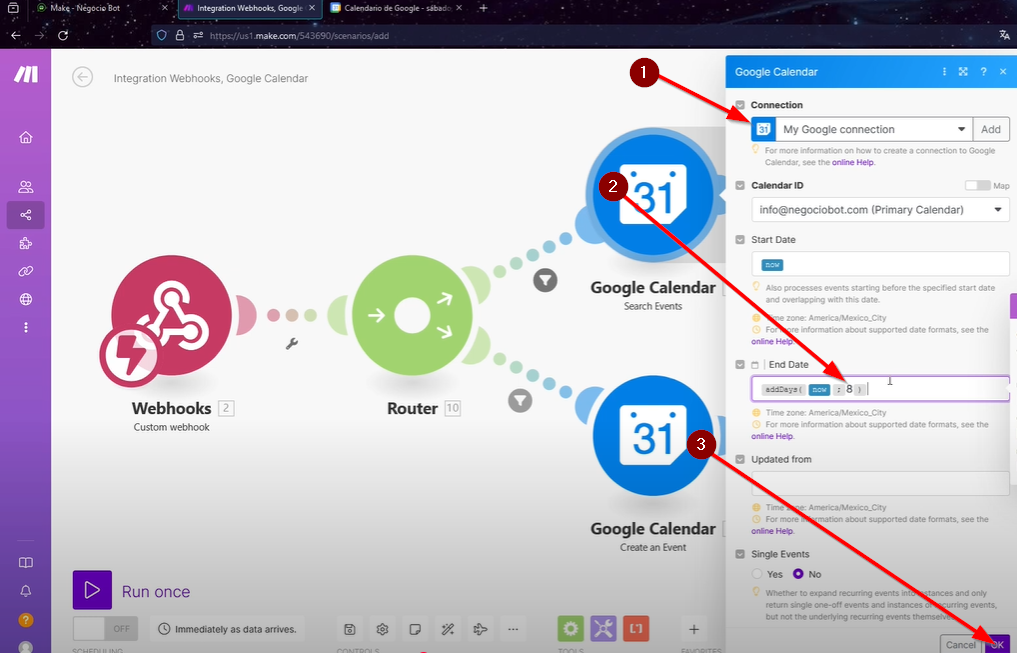Open the online Help link under Connection
Viewport: 1017px width, 653px height.
[853, 163]
